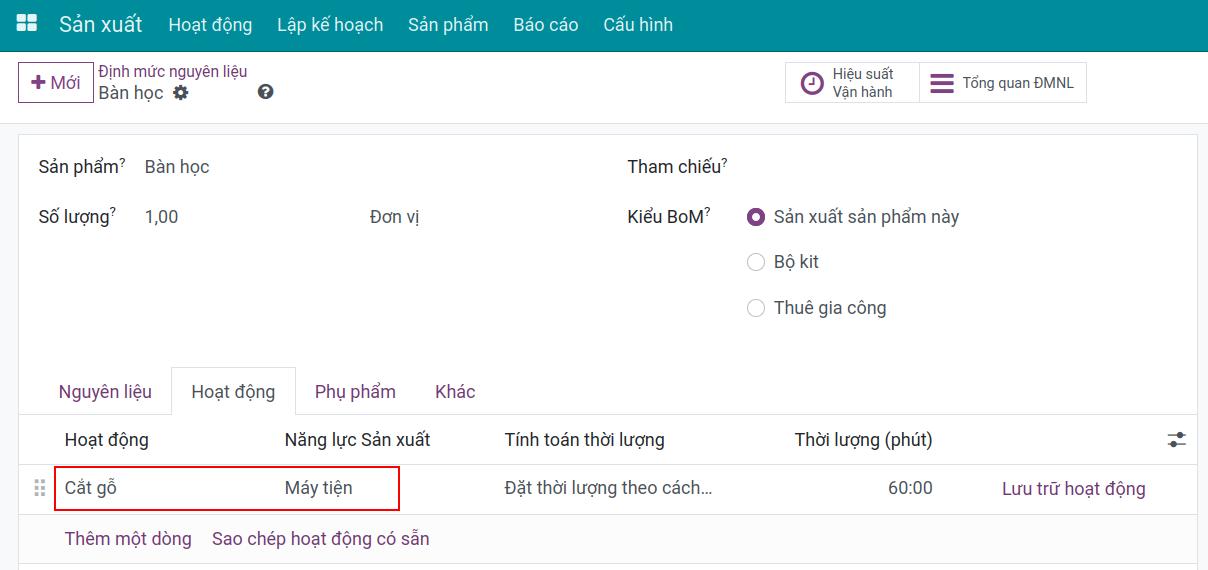This screenshot has height=570, width=1208.
Task: Open Sản phẩm menu
Action: 448,25
